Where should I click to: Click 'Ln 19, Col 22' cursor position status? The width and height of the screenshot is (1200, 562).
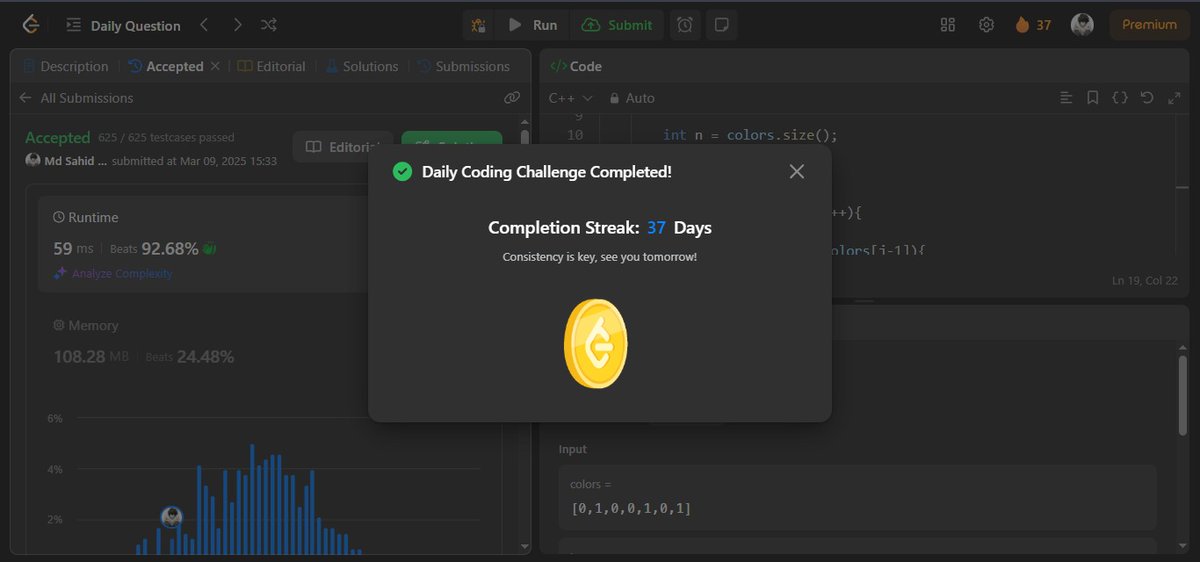point(1147,281)
